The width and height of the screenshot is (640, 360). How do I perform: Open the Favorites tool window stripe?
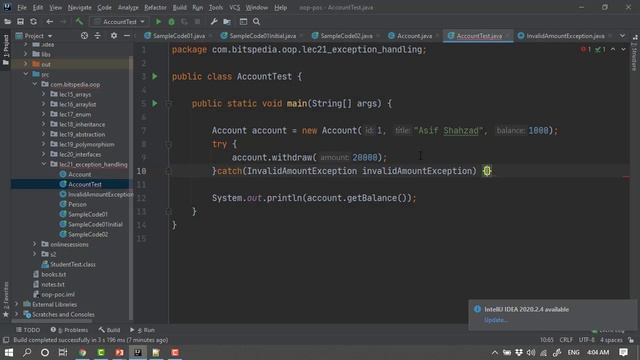(x=6, y=299)
